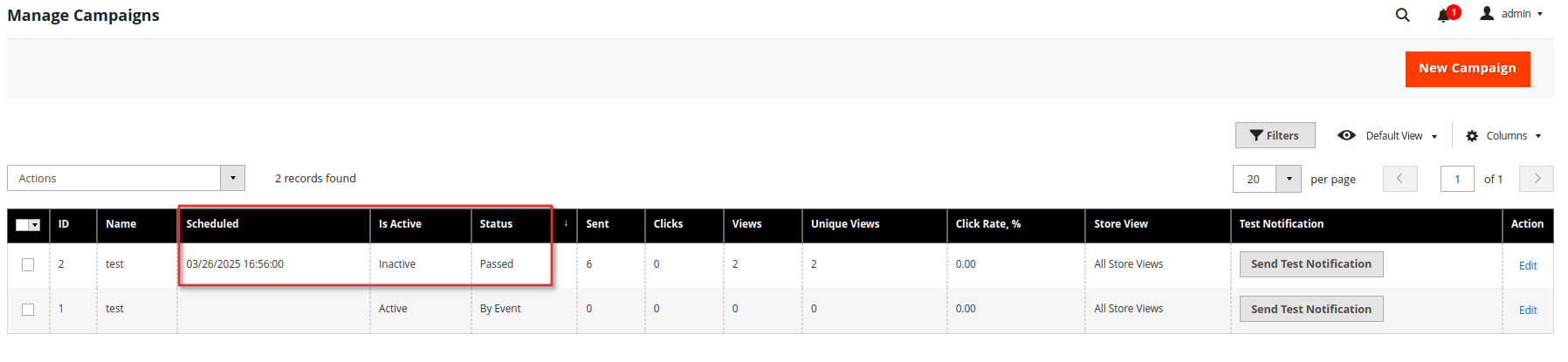Click the New Campaign button
Viewport: 1568px width, 362px height.
coord(1468,69)
